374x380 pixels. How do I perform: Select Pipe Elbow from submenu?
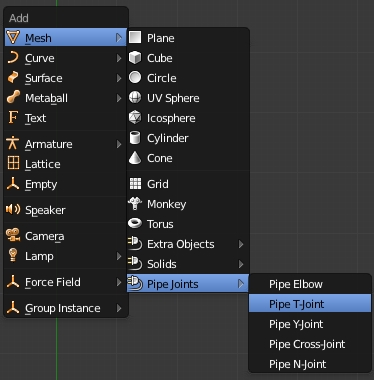coord(310,284)
